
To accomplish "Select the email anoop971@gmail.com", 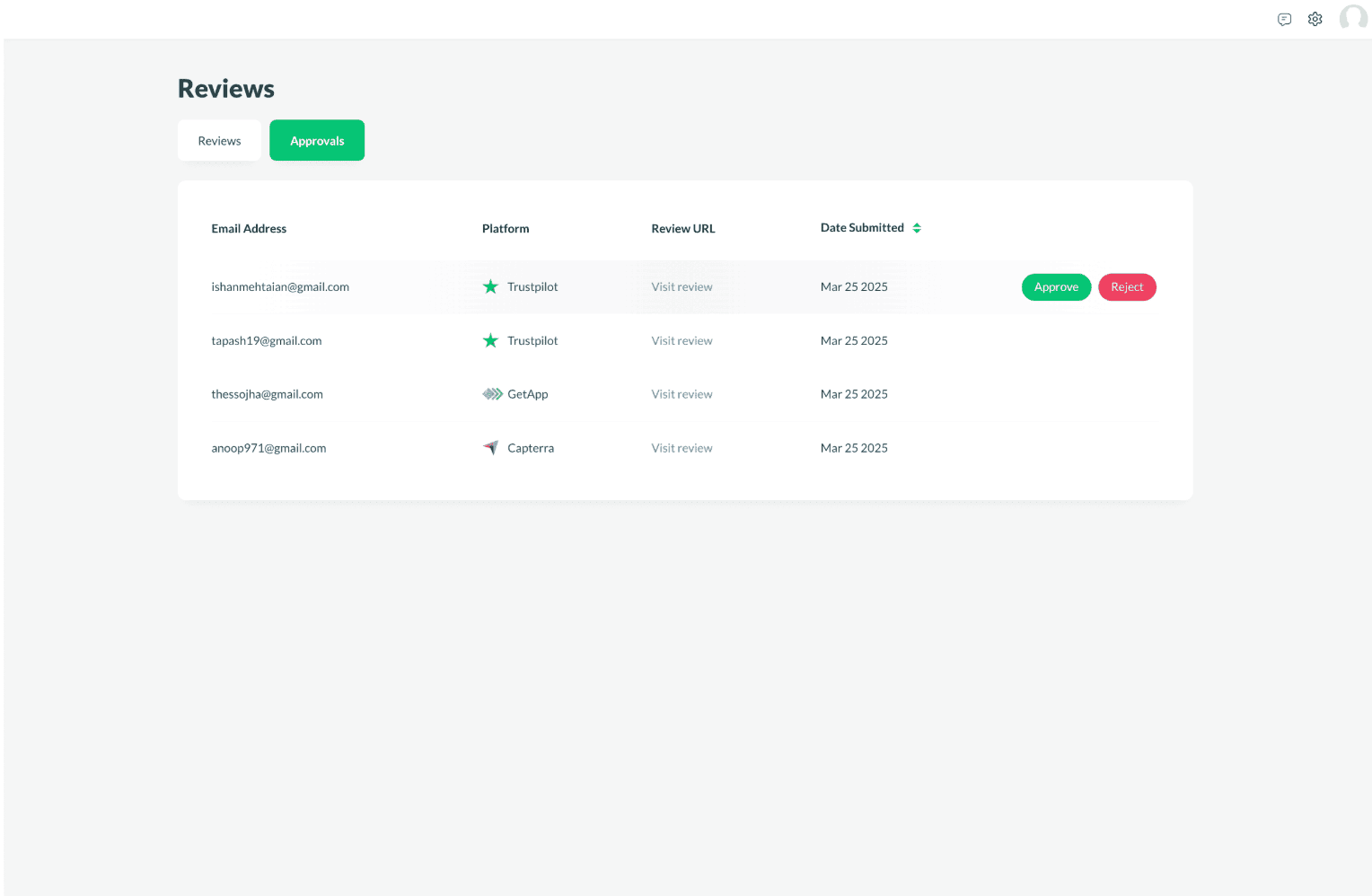I will tap(268, 447).
